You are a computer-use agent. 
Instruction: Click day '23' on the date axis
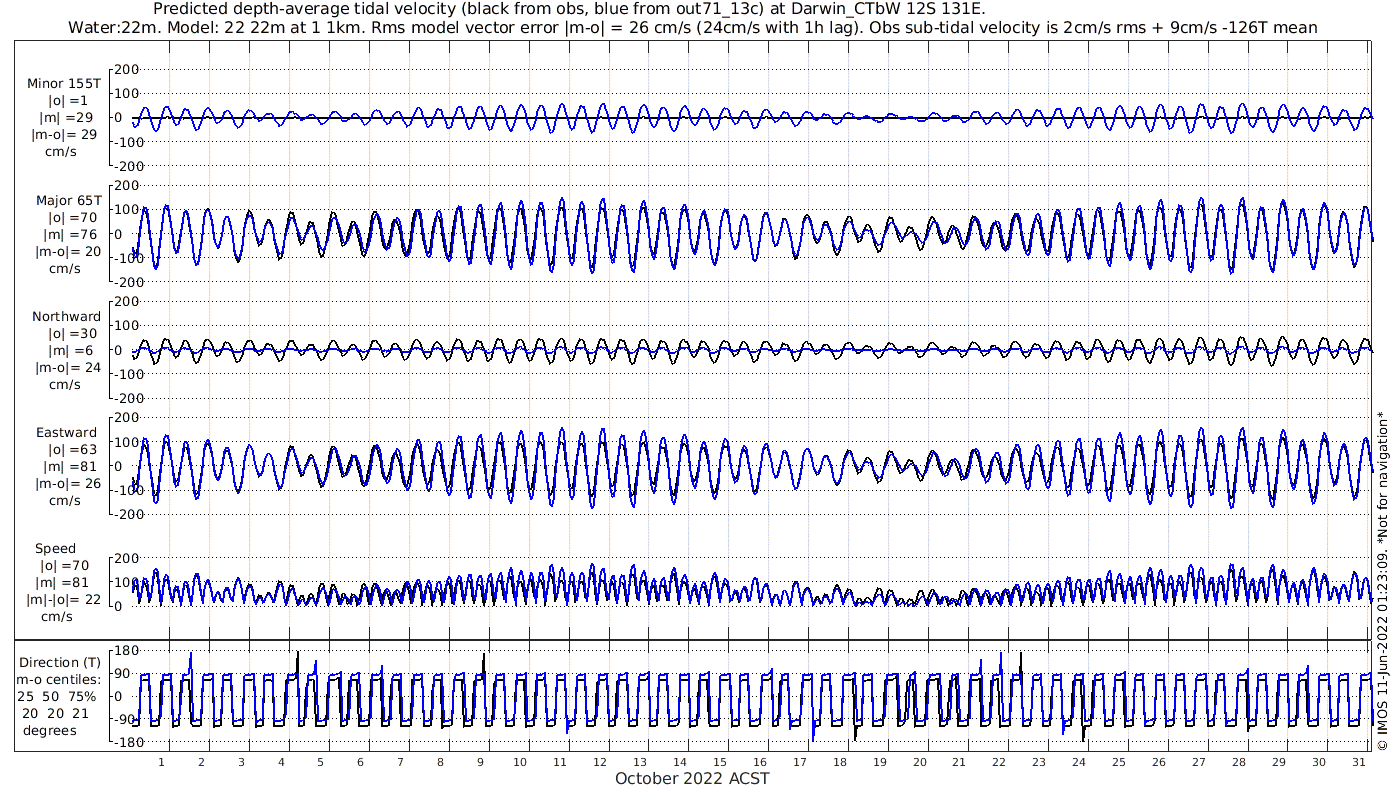(1038, 762)
